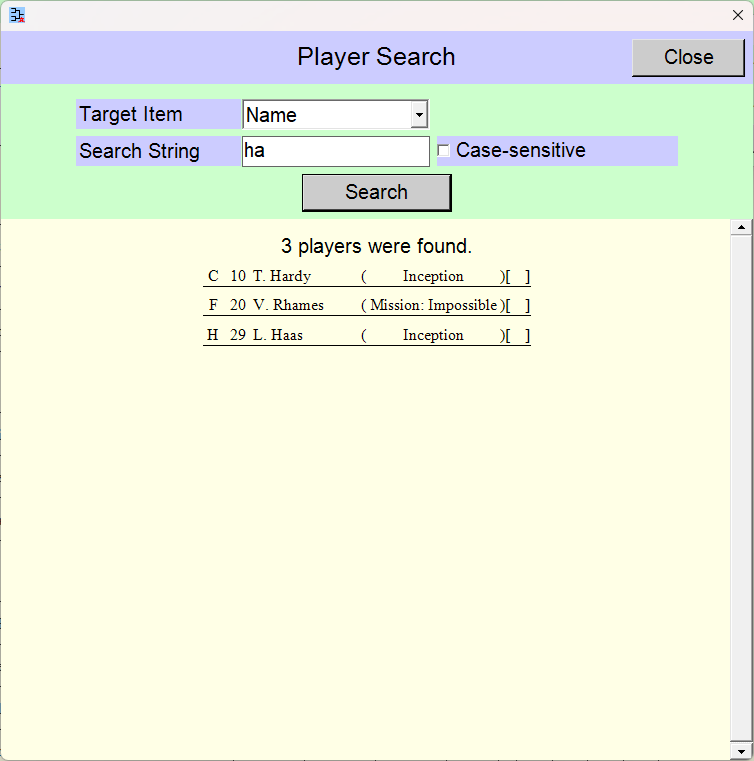This screenshot has width=754, height=761.
Task: Click the Search String input field
Action: point(336,151)
